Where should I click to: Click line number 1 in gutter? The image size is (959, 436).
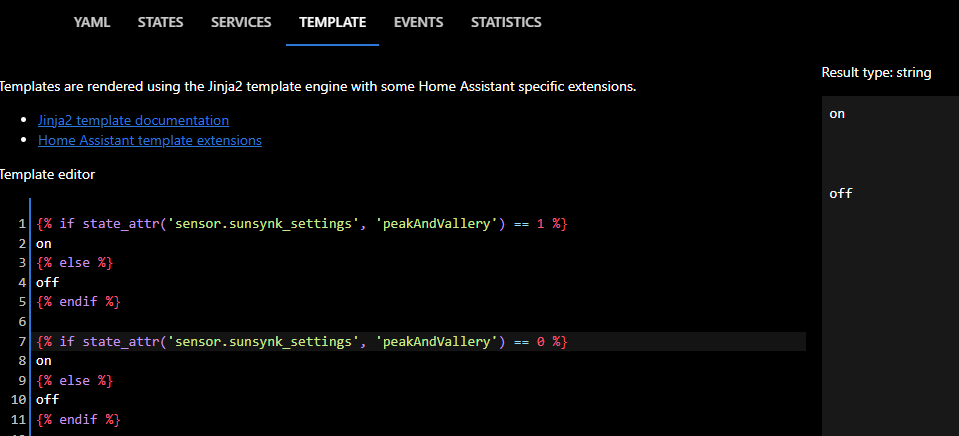coord(22,224)
